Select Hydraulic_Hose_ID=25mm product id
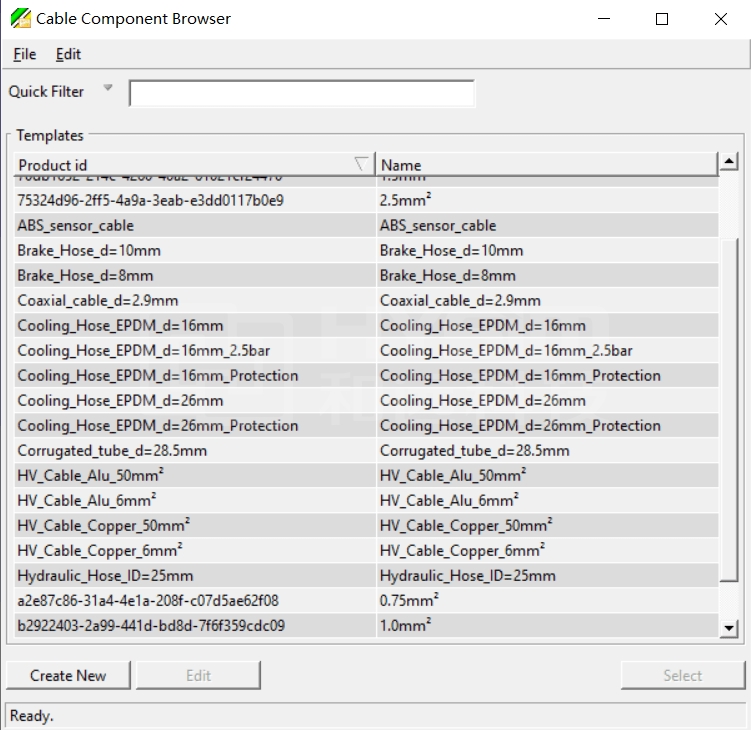Screen dimensions: 751x730 pyautogui.click(x=195, y=575)
